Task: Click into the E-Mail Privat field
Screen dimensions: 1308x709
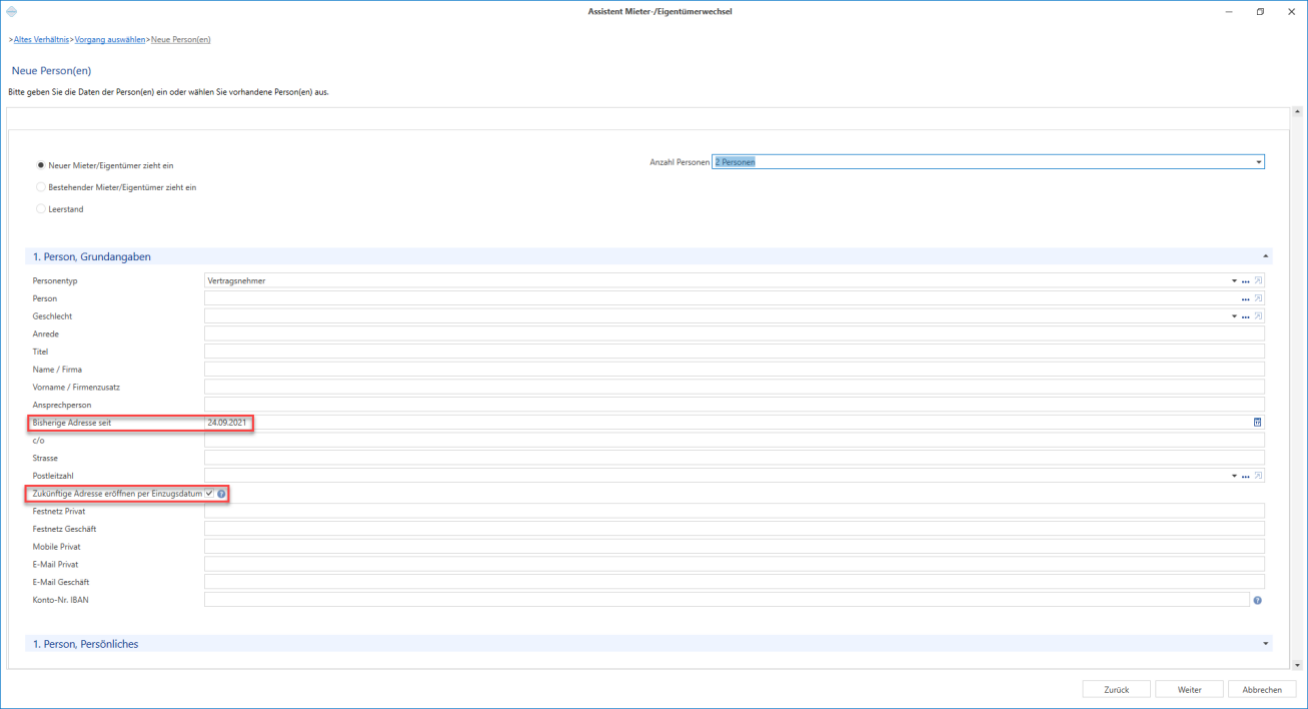Action: [x=734, y=564]
